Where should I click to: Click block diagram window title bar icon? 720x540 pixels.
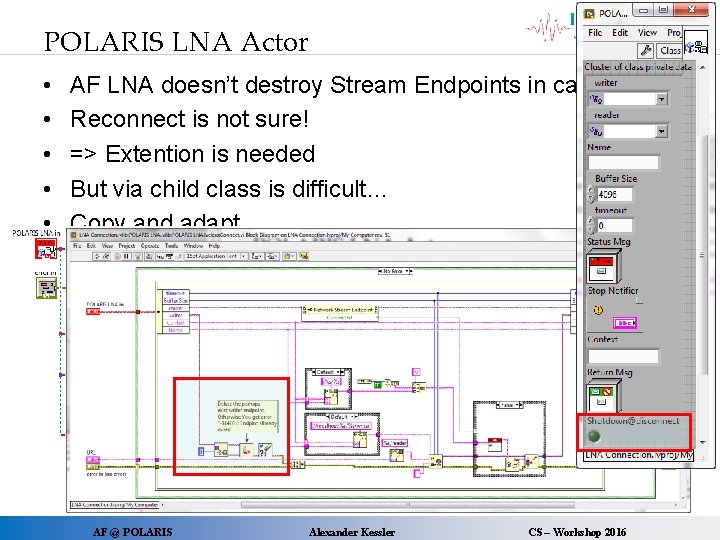pos(73,235)
